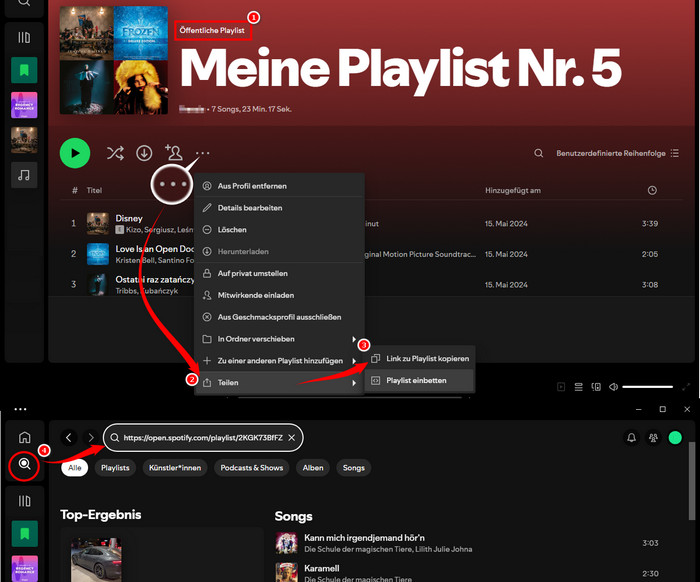The image size is (700, 582).
Task: Select the Songs filter chip
Action: click(354, 468)
